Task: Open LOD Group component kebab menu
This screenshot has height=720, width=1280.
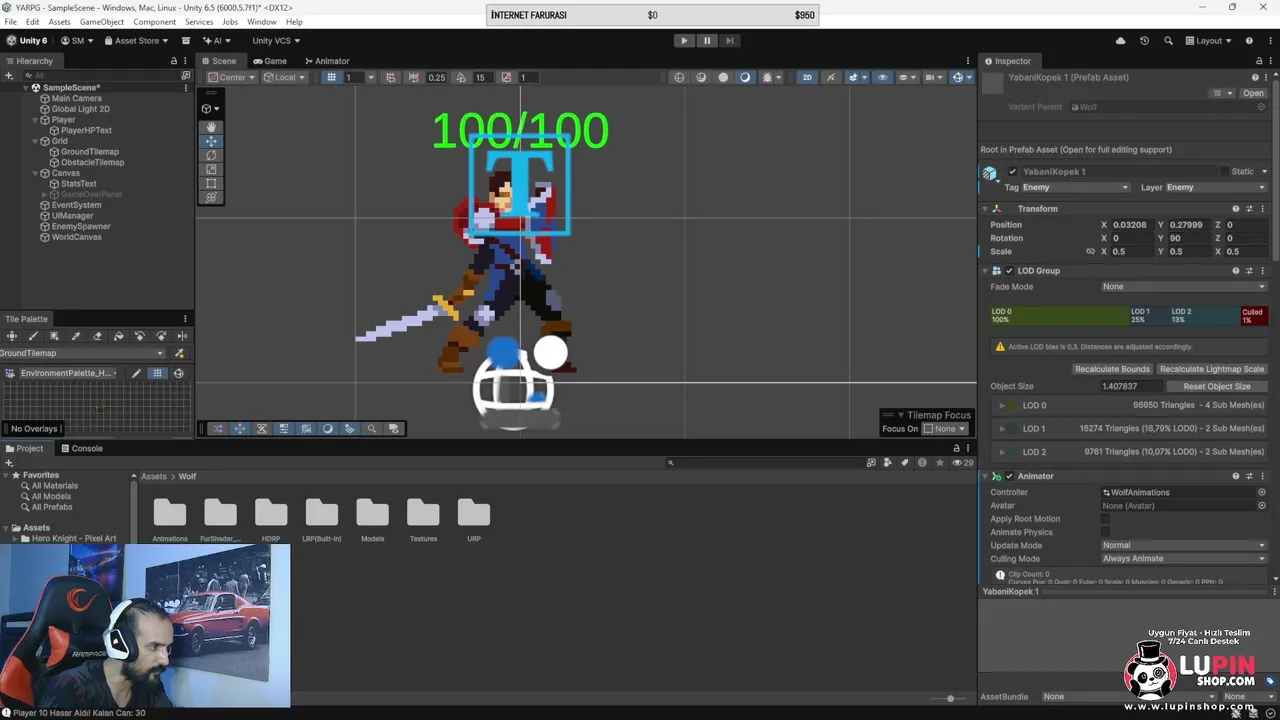Action: pyautogui.click(x=1262, y=271)
